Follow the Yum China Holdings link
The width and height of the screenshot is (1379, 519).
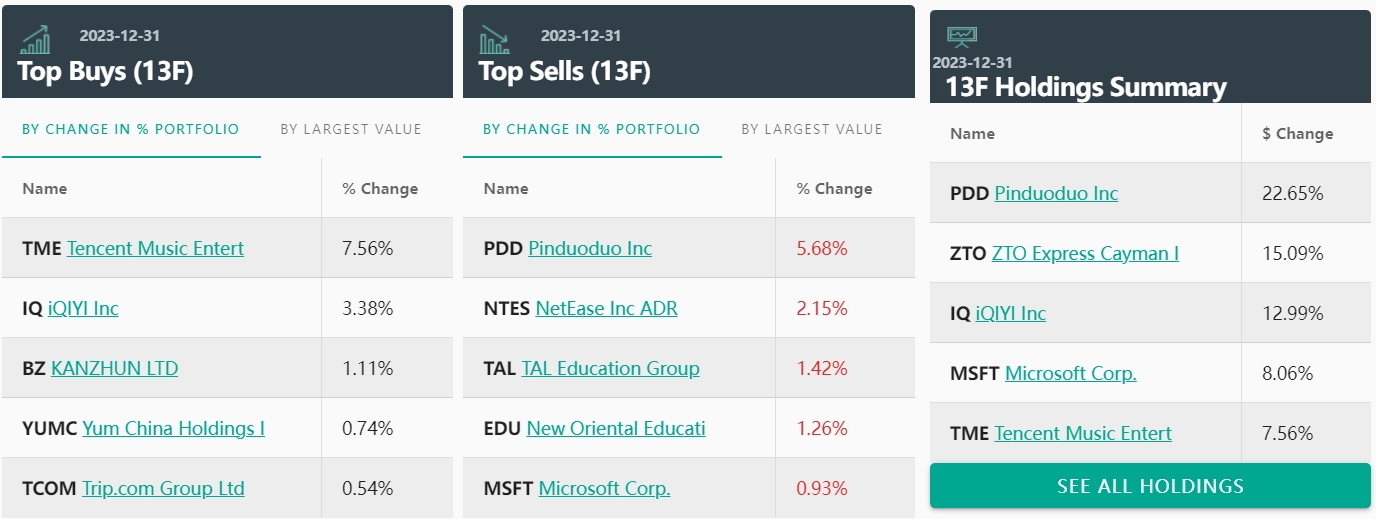[x=173, y=428]
